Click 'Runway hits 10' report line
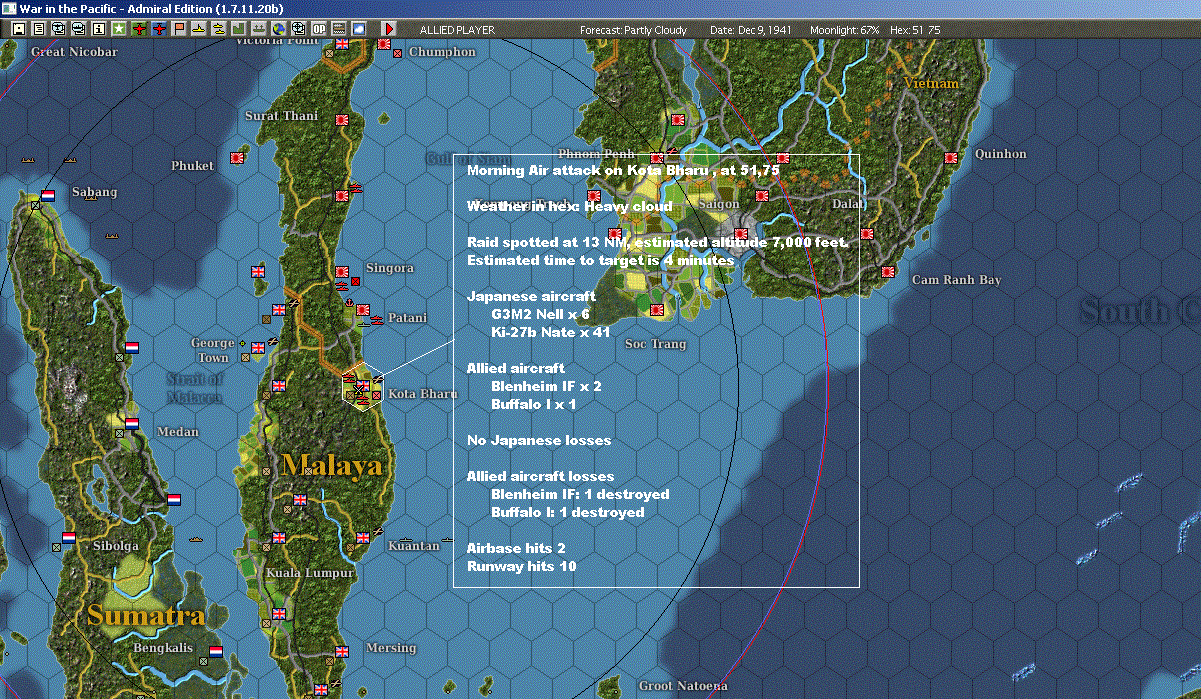Screen dimensions: 1201x699 (521, 566)
